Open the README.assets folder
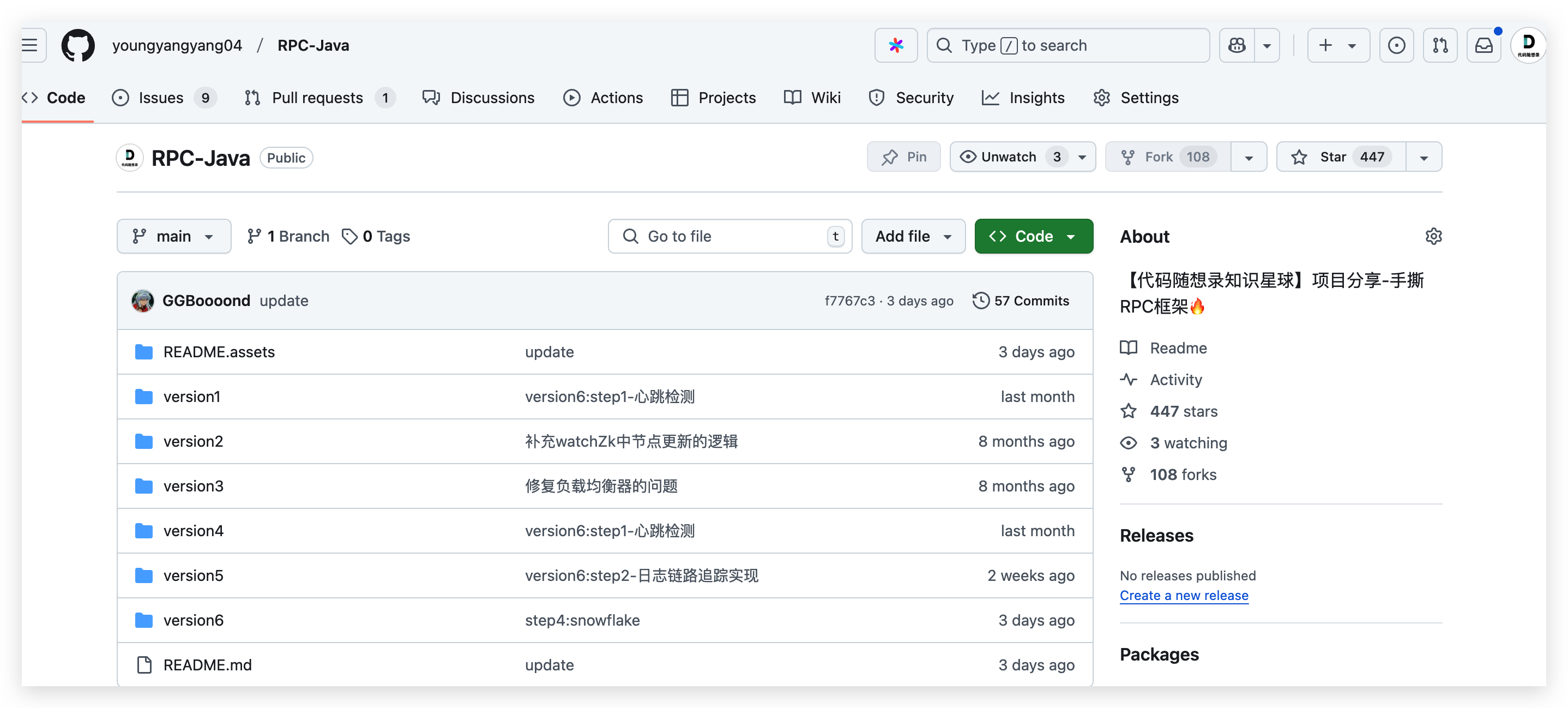This screenshot has height=708, width=1568. 219,352
